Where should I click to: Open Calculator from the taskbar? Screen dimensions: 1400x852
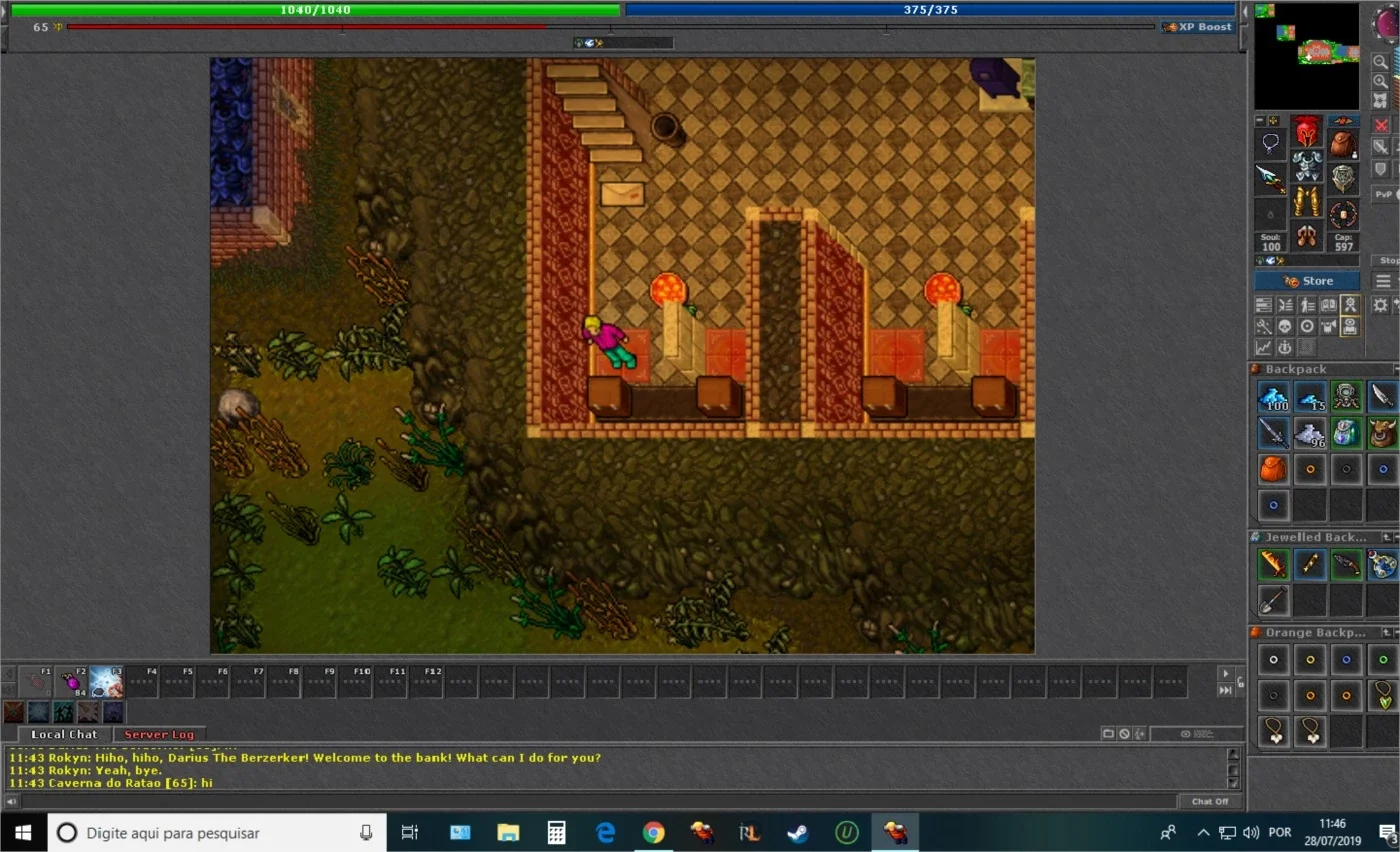(x=557, y=832)
